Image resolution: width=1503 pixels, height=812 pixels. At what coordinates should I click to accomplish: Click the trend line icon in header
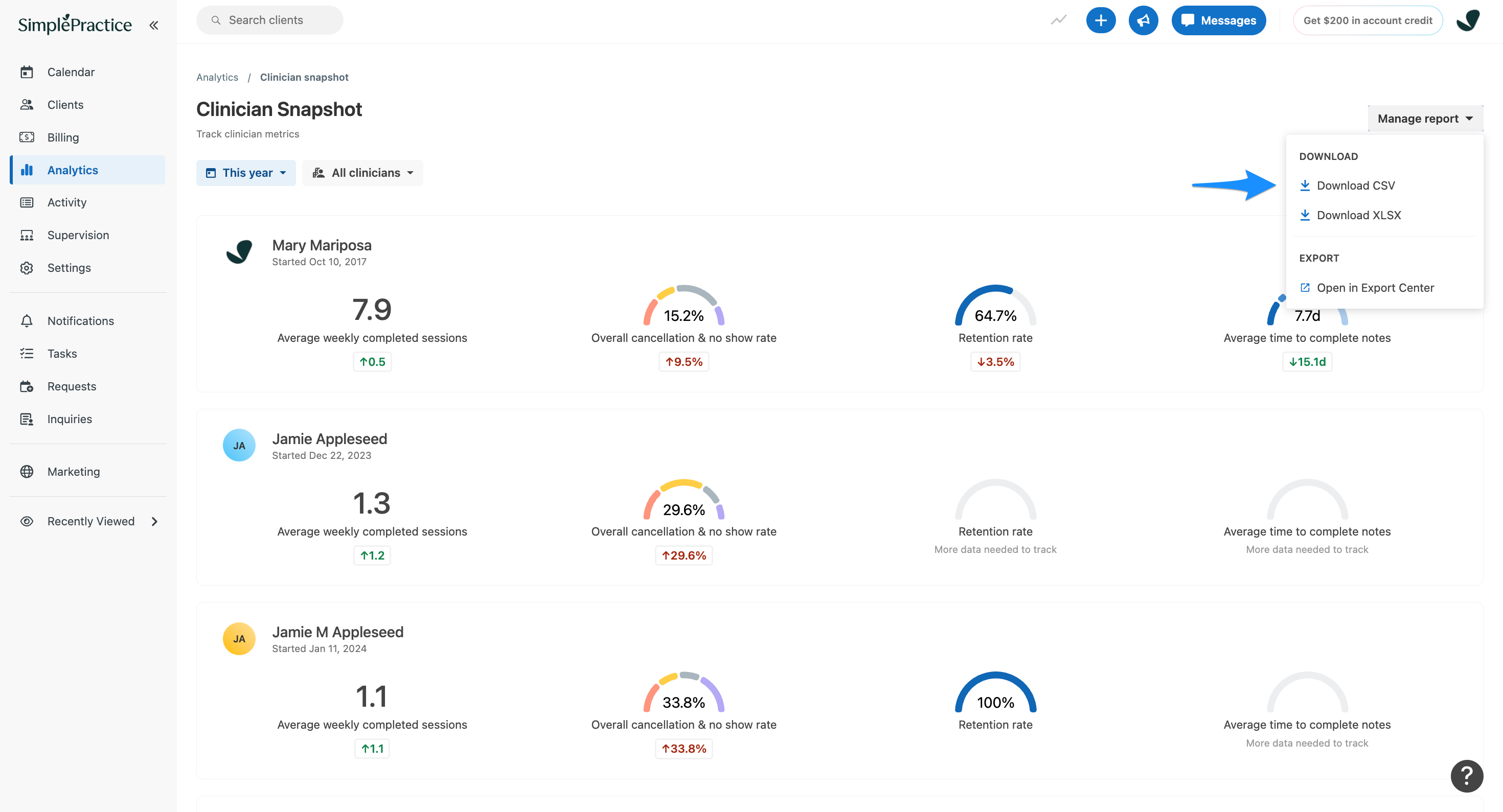pyautogui.click(x=1058, y=20)
